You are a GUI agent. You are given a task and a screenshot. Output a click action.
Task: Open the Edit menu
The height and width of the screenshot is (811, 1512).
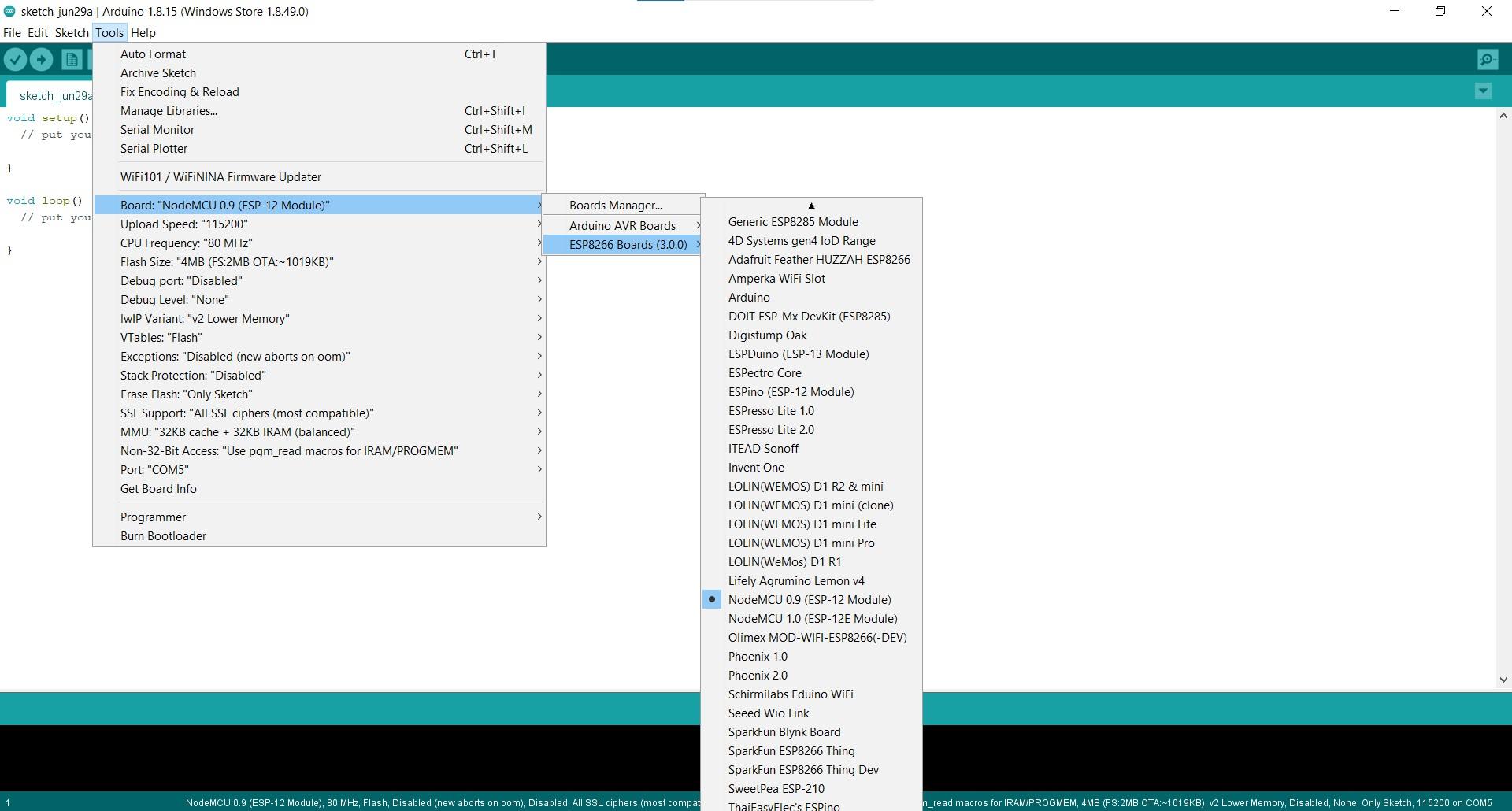[x=38, y=33]
